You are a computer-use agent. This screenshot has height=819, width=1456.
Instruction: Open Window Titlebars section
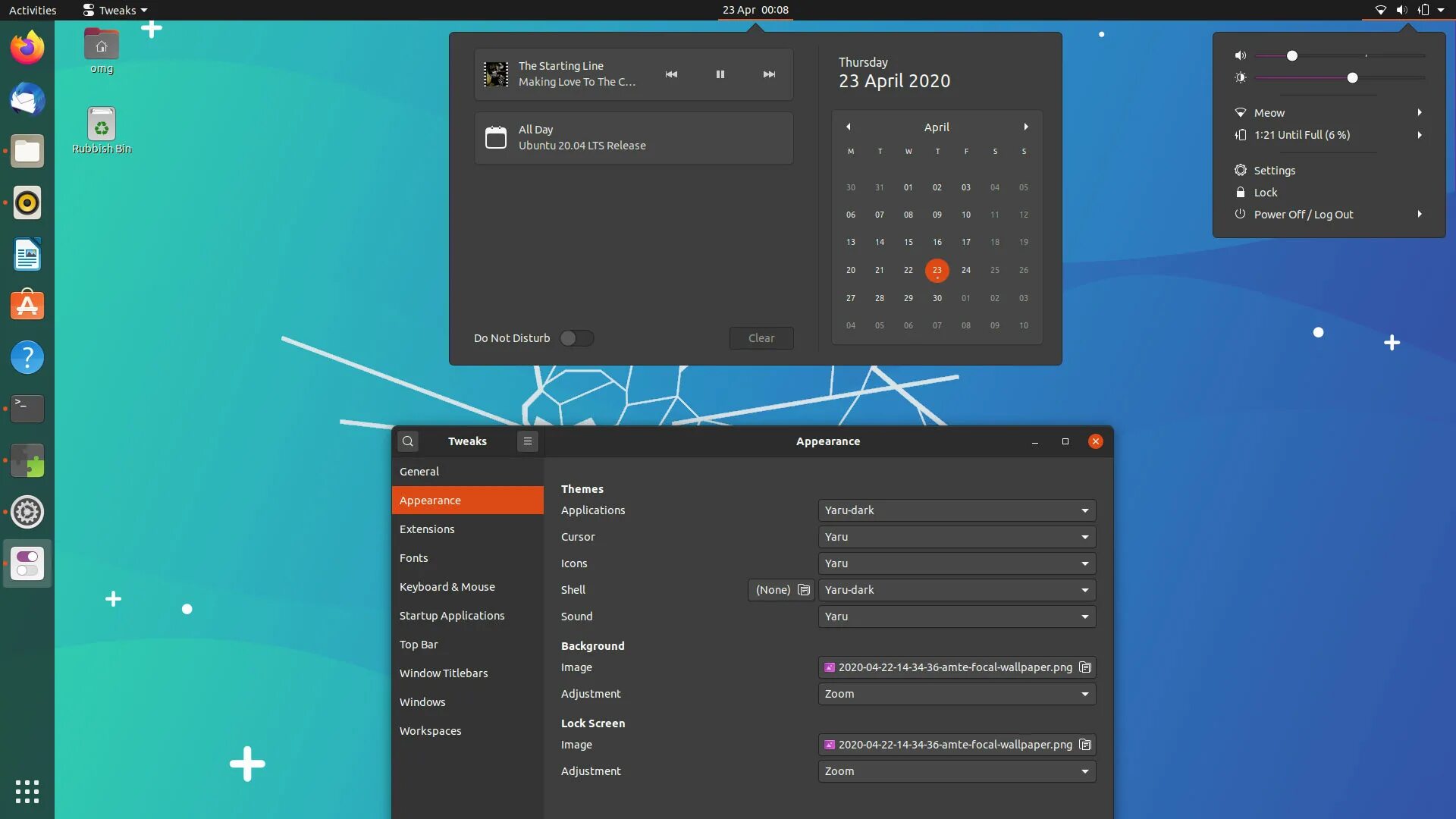(468, 673)
